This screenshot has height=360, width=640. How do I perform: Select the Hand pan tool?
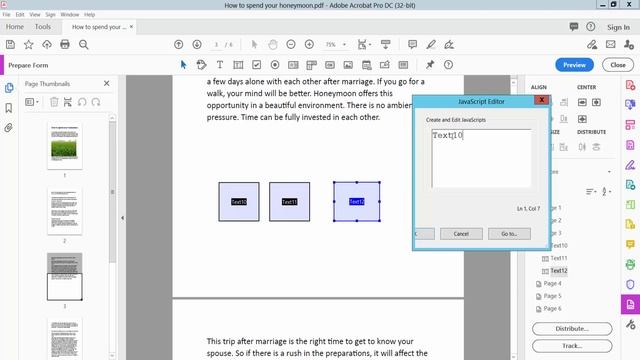pyautogui.click(x=273, y=44)
